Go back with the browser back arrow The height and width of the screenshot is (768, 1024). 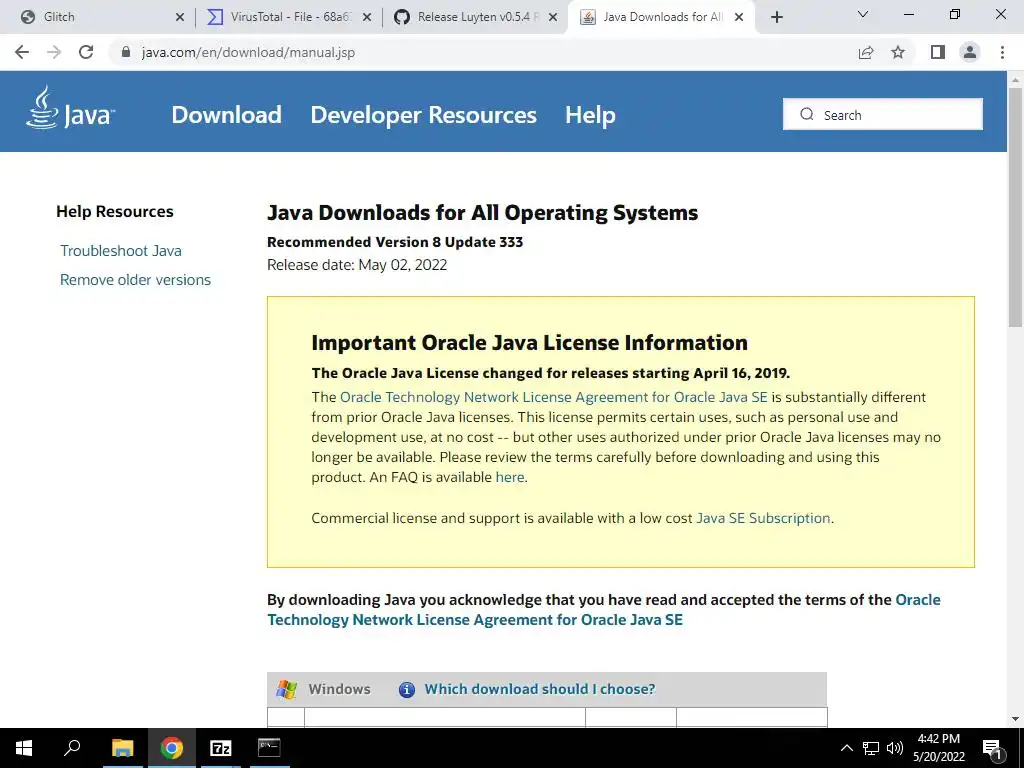coord(22,52)
